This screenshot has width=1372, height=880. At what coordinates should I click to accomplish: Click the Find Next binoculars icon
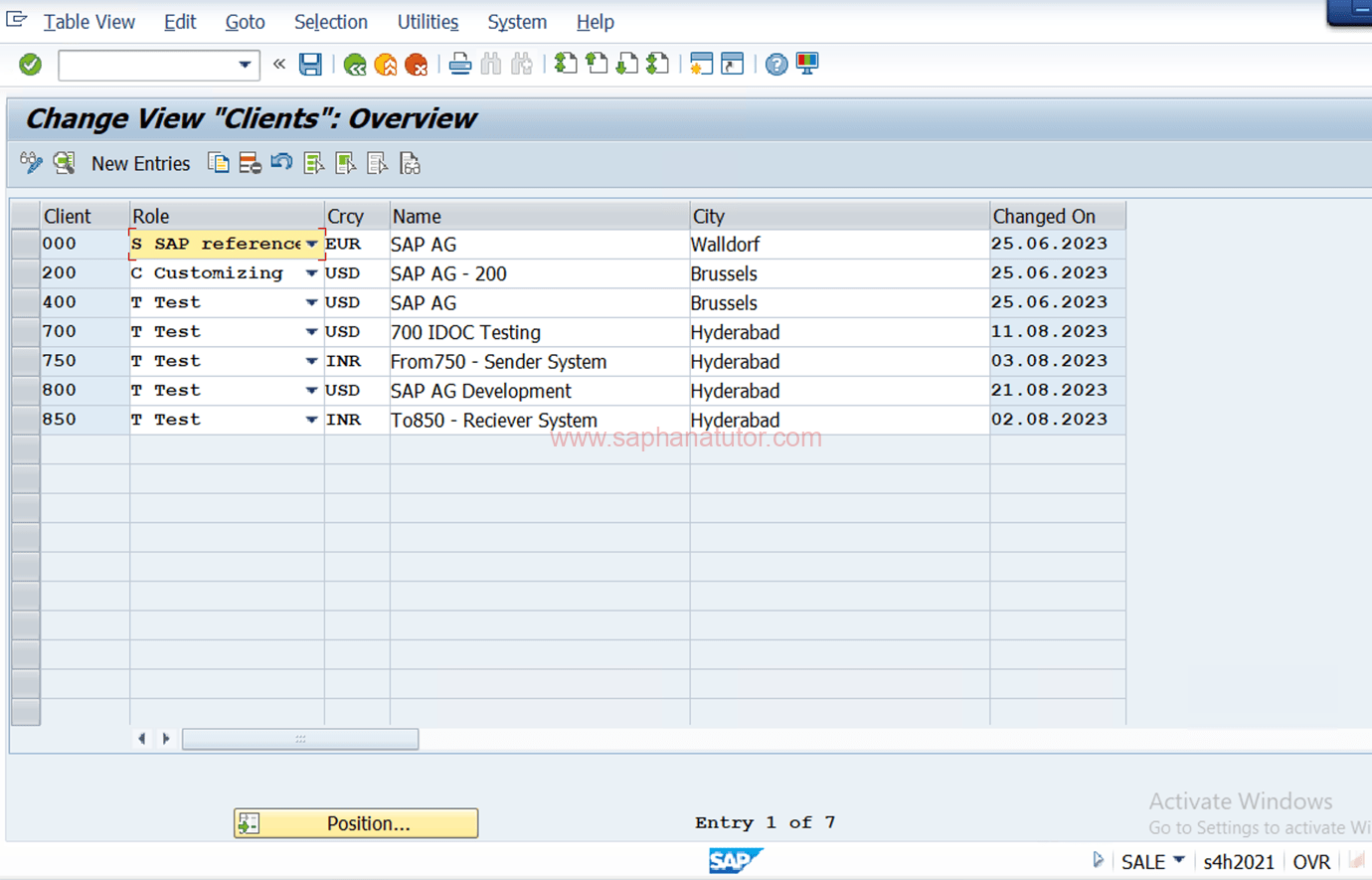pos(522,65)
